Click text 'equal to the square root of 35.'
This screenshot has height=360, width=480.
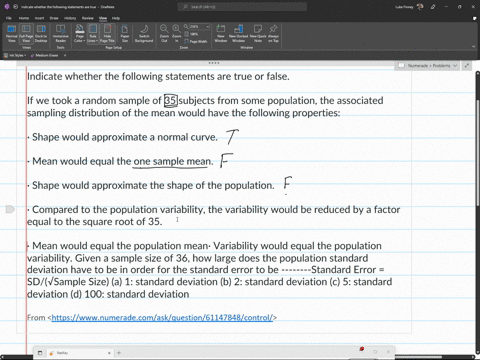[x=94, y=222]
